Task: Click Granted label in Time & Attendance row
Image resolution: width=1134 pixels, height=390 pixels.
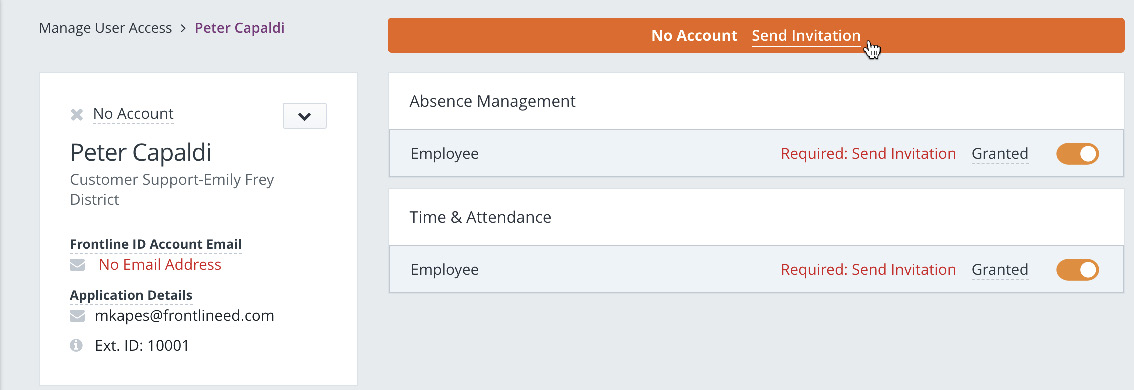Action: 999,270
